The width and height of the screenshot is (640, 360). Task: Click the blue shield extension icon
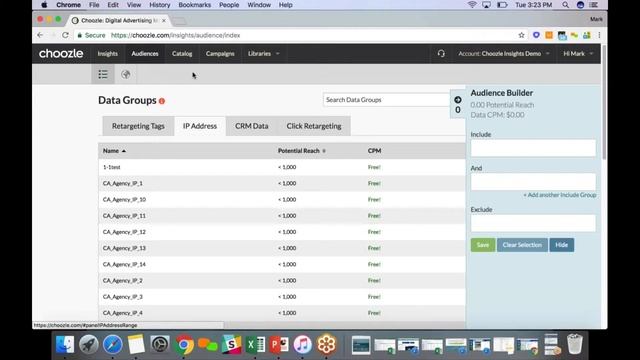click(x=536, y=35)
